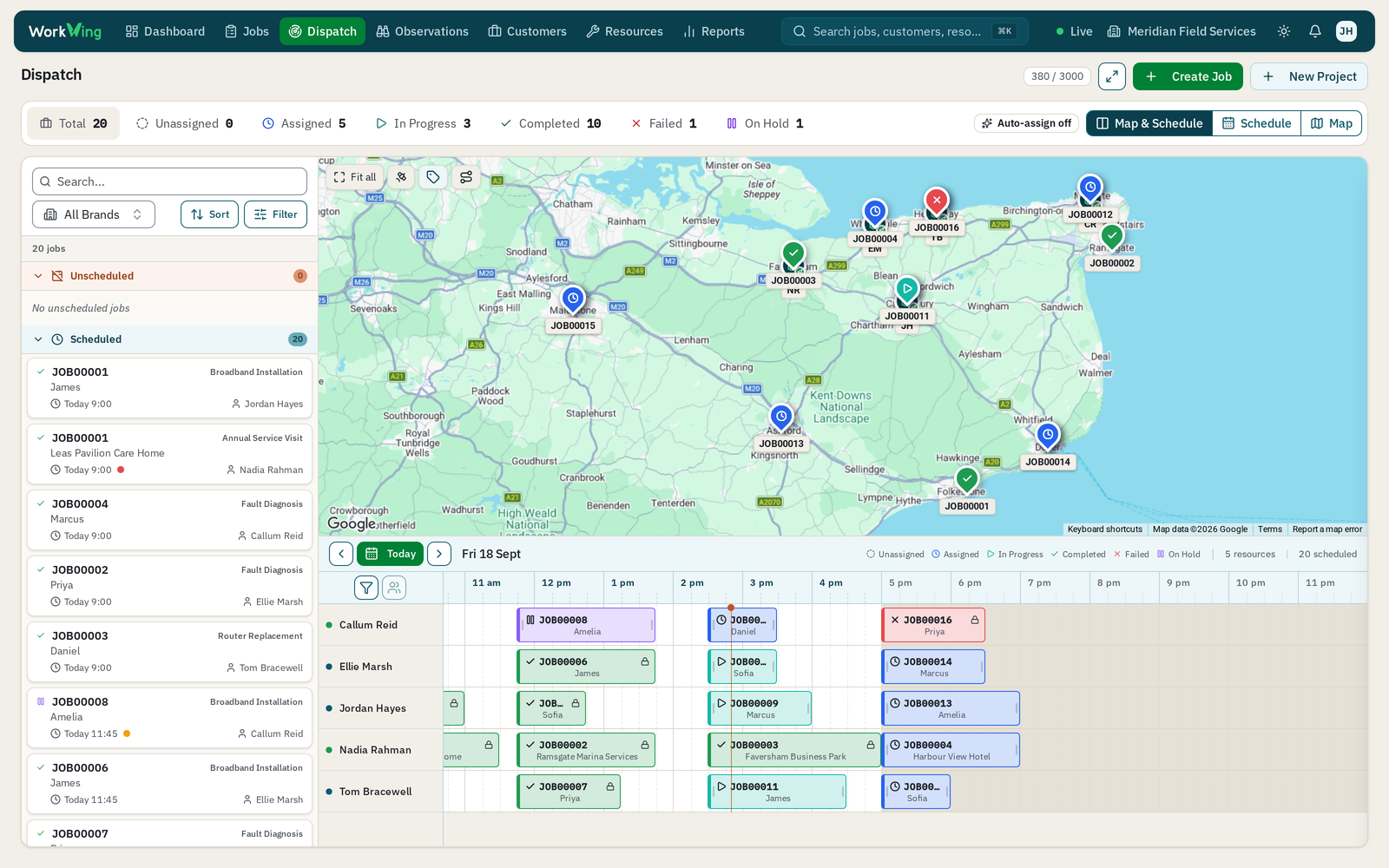Click the JOB00011 James schedule block
This screenshot has height=868, width=1389.
pos(777,792)
